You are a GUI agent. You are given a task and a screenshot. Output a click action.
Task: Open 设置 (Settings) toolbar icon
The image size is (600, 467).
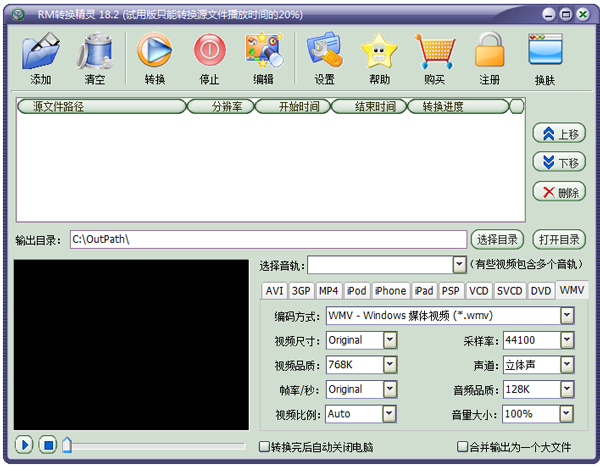tap(324, 51)
